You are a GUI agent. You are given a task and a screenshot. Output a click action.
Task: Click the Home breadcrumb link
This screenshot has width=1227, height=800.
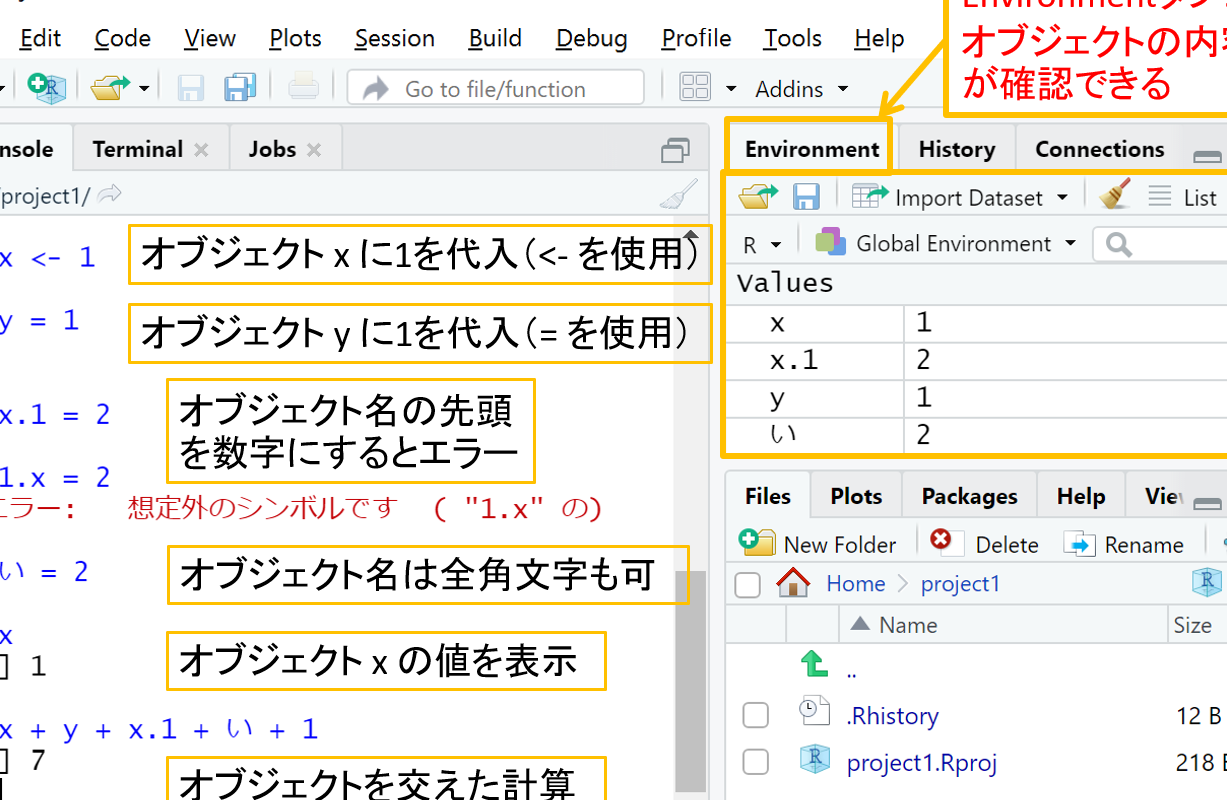point(855,583)
